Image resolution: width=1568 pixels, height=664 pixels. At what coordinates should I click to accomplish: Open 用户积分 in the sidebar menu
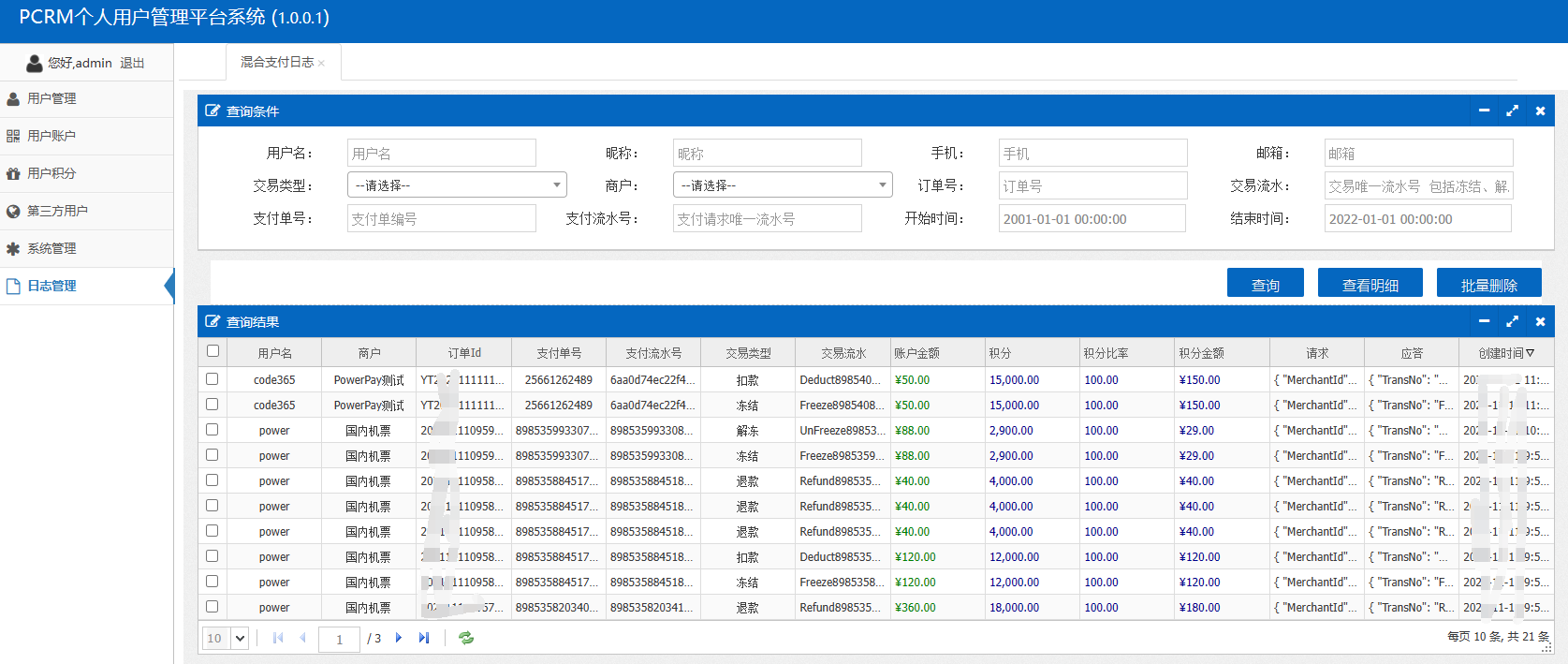[x=51, y=173]
